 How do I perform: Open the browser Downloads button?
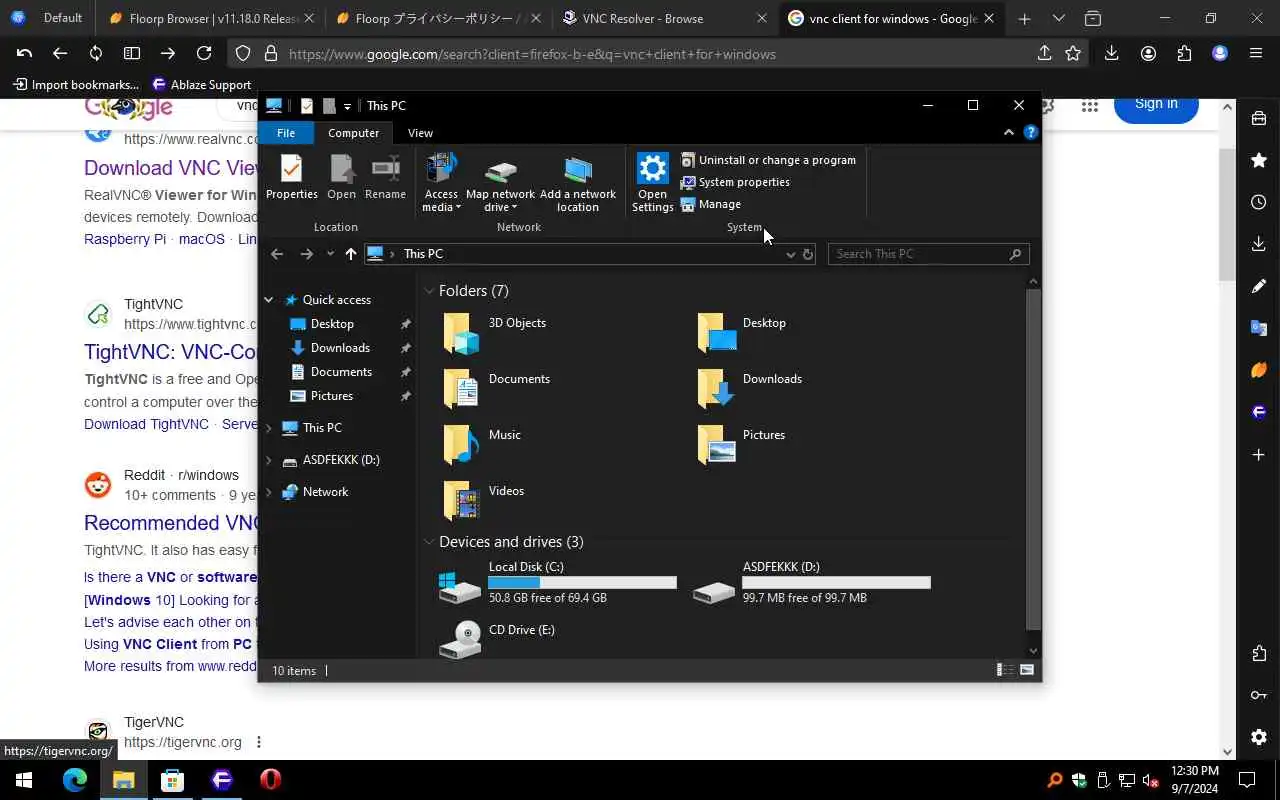tap(1111, 54)
